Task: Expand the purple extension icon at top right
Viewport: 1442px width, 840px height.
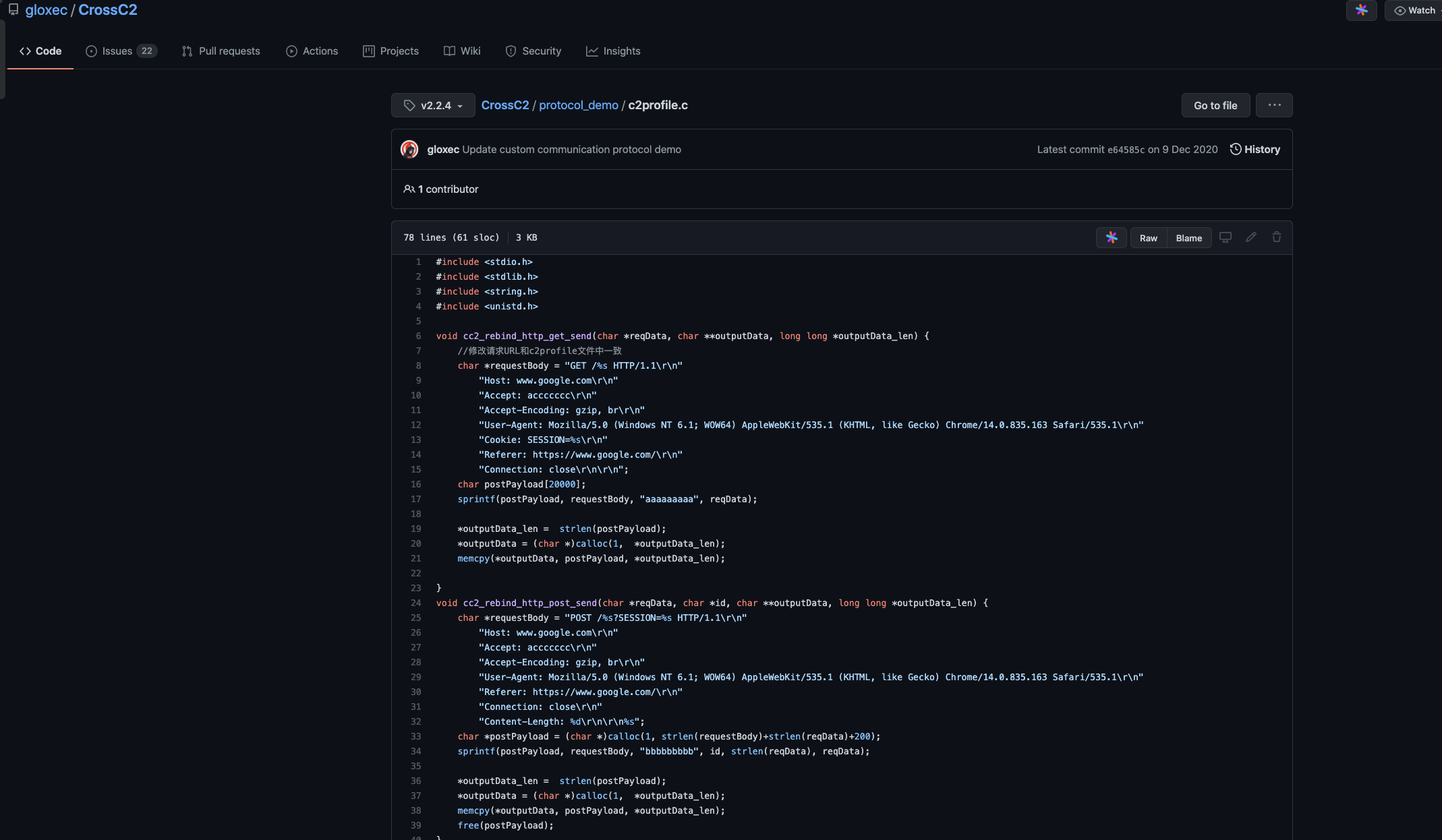Action: (1361, 11)
